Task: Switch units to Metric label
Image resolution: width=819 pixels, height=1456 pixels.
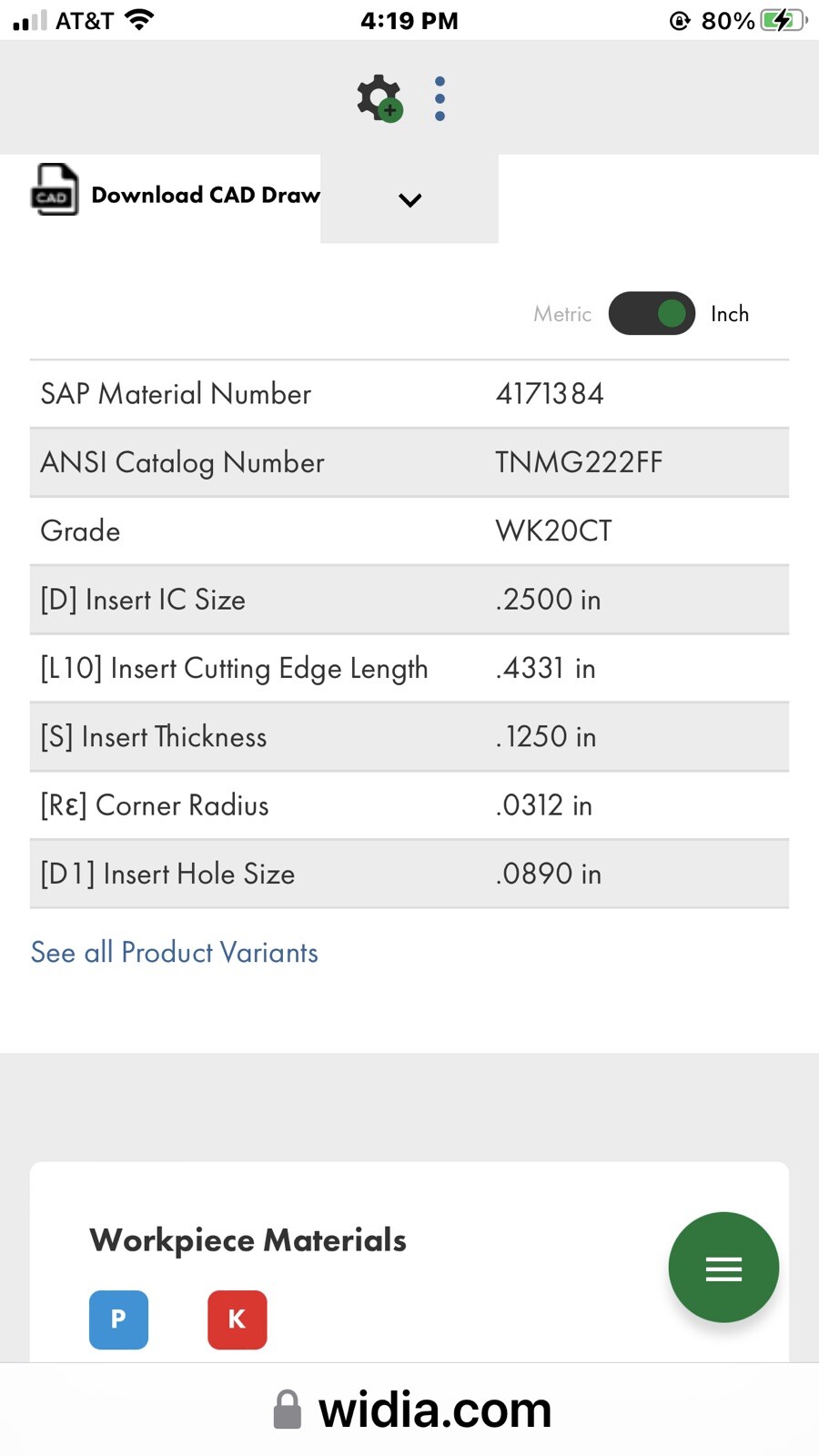Action: pos(562,314)
